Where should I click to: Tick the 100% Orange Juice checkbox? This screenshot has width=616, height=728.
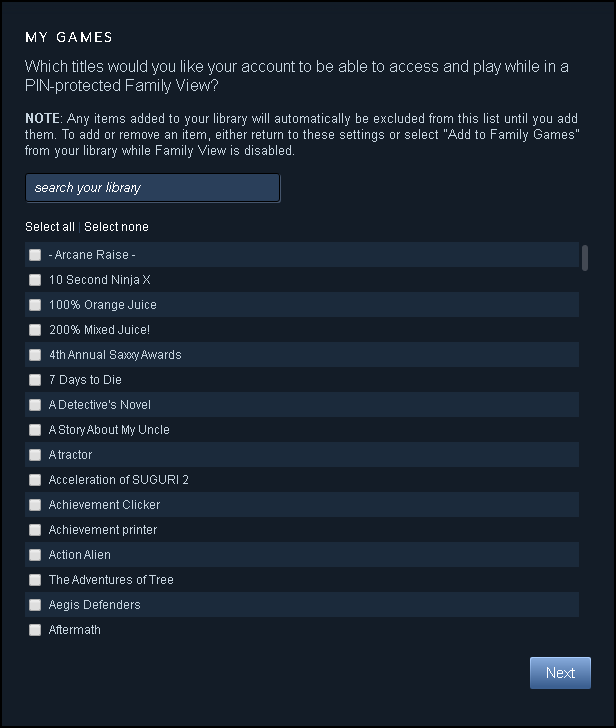35,305
